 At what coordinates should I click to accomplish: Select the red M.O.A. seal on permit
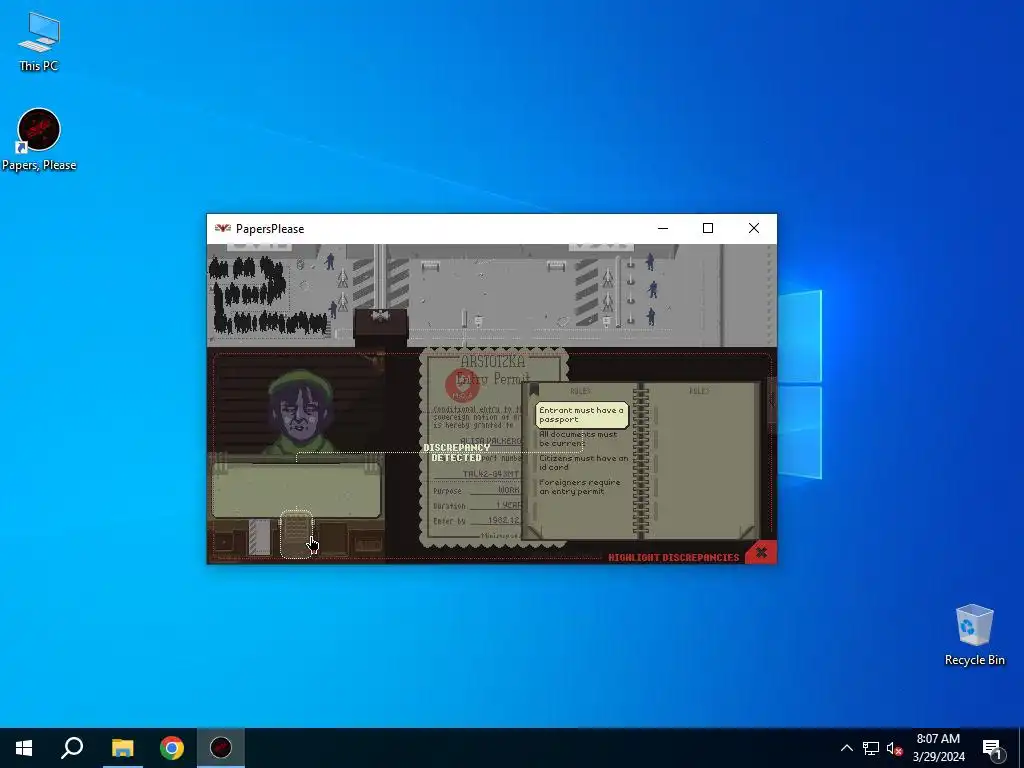tap(462, 384)
